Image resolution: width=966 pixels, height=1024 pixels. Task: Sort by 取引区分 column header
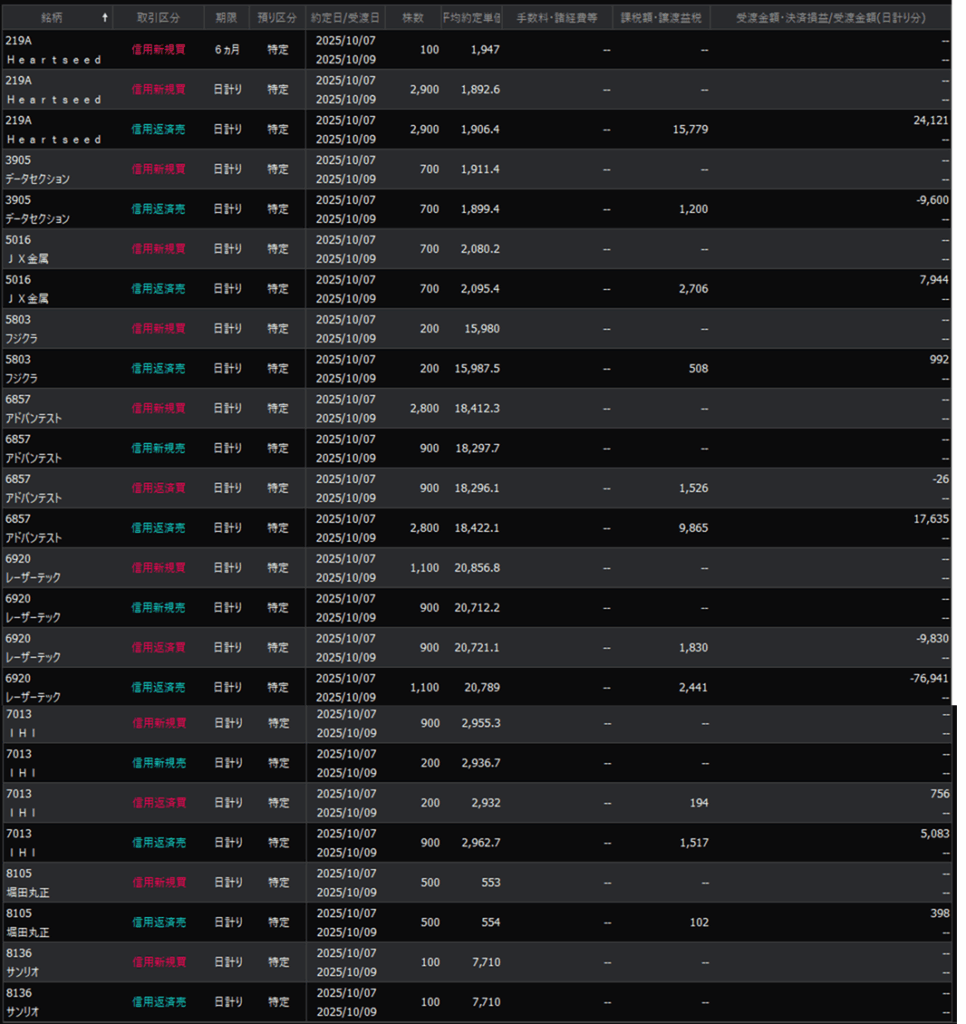157,18
